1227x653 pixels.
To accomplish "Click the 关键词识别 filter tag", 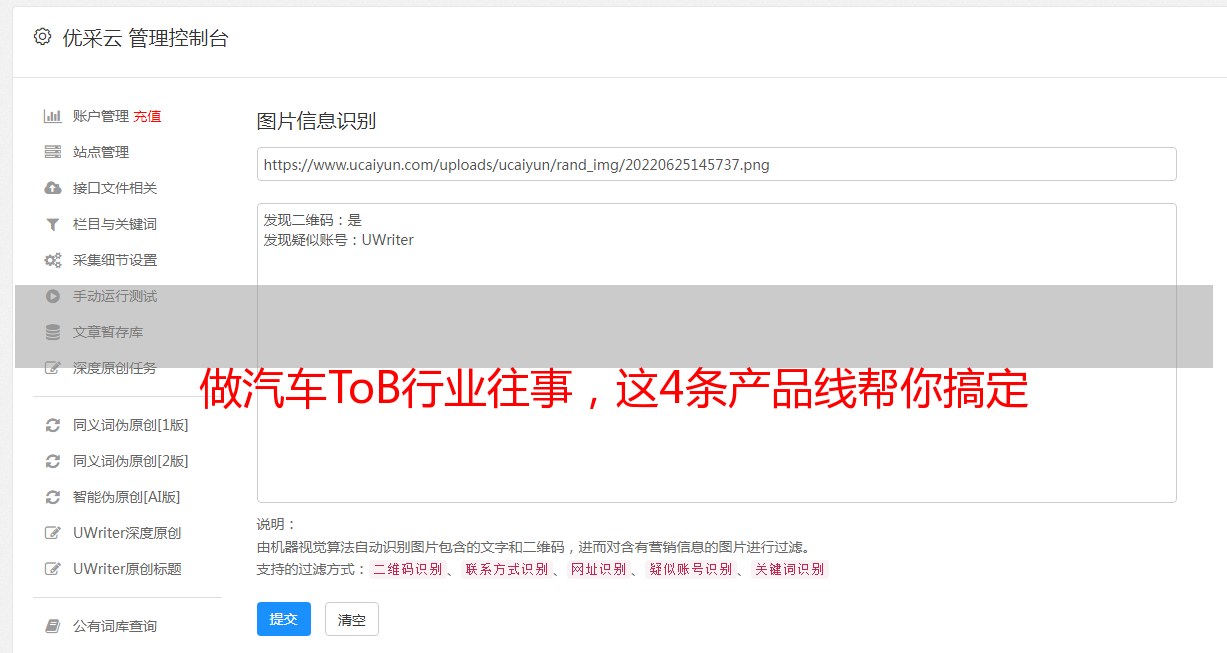I will (x=790, y=569).
